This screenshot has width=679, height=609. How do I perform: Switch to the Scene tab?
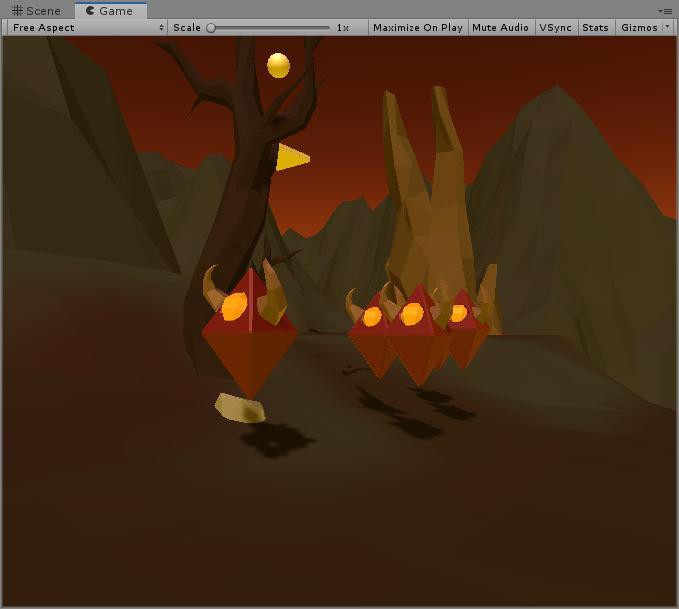36,11
